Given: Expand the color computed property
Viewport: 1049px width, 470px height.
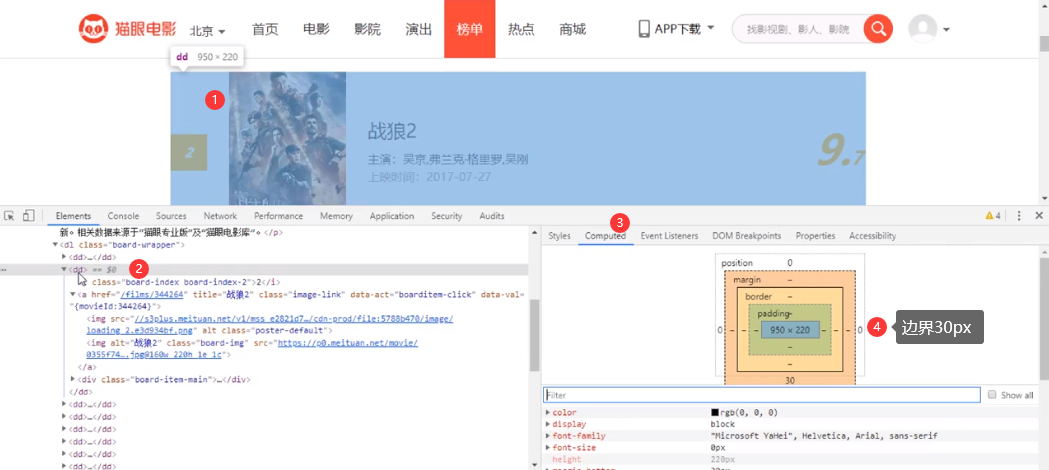Looking at the screenshot, I should (x=549, y=413).
